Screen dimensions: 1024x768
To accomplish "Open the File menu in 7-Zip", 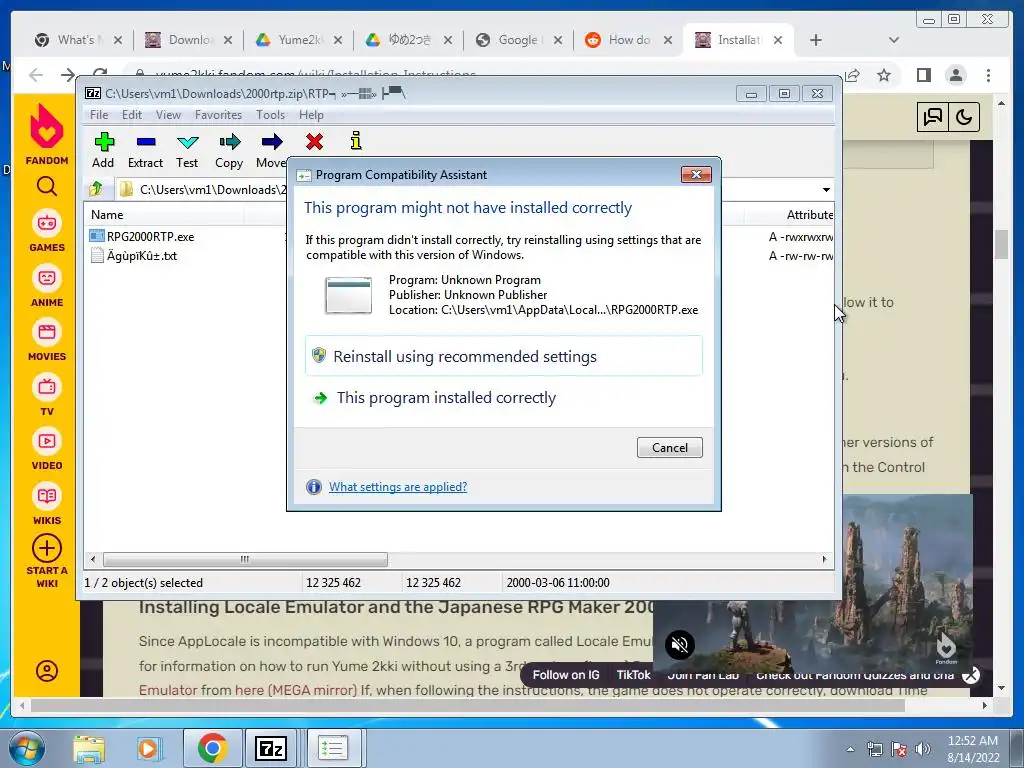I will click(99, 115).
